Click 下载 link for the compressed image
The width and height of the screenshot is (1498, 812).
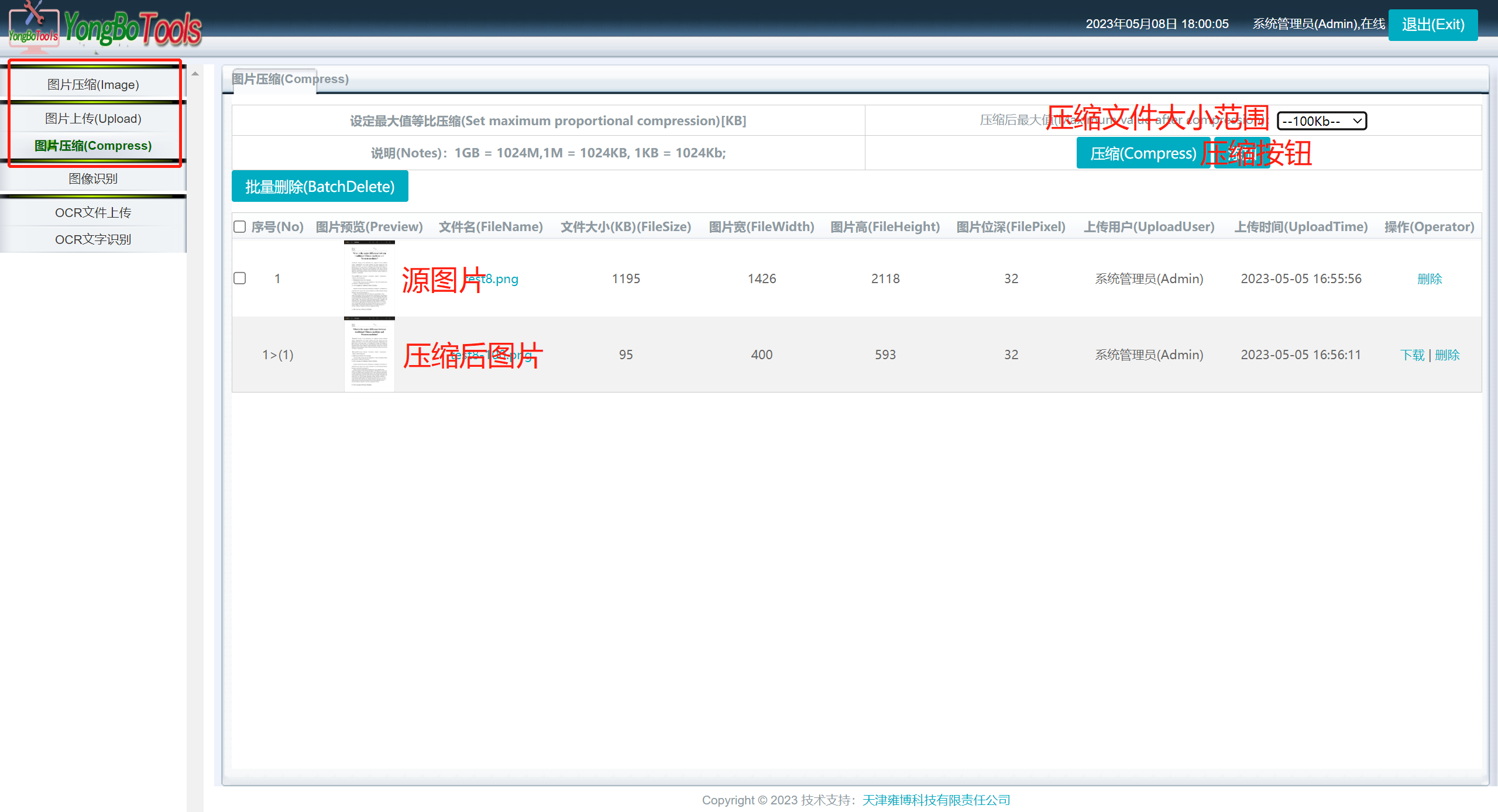click(x=1412, y=355)
